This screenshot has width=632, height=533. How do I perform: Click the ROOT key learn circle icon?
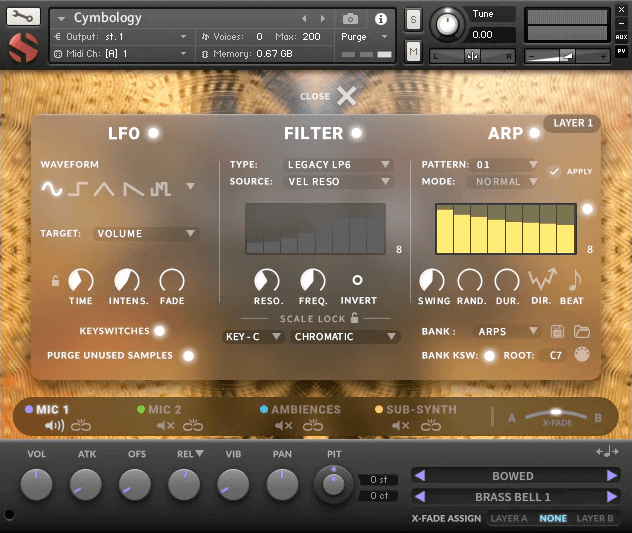click(x=582, y=355)
